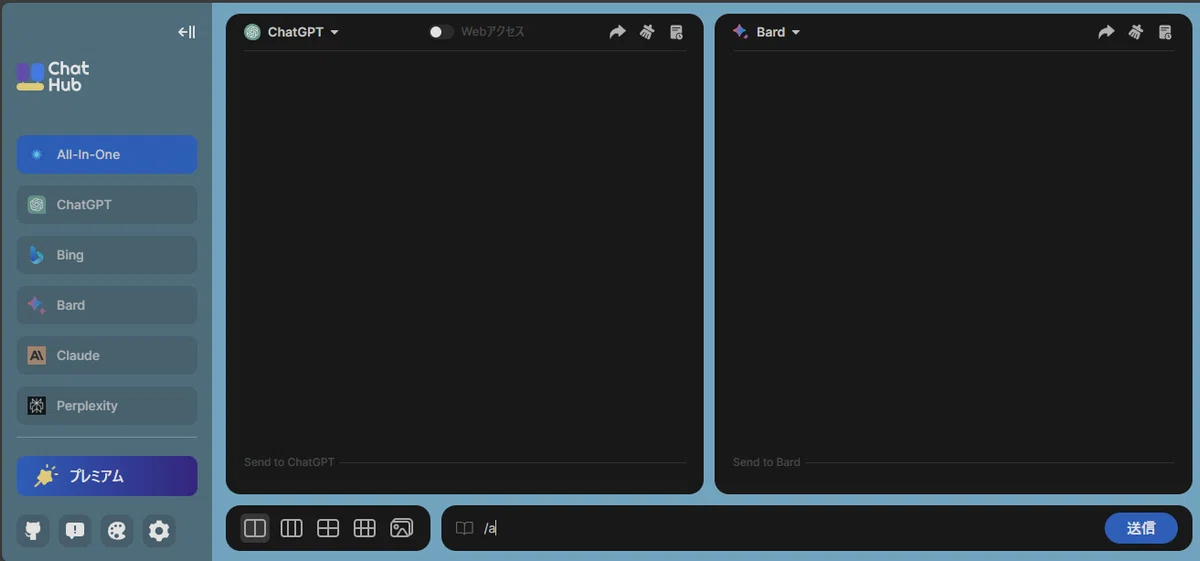View history in the Bard panel
The image size is (1200, 561).
click(1165, 32)
